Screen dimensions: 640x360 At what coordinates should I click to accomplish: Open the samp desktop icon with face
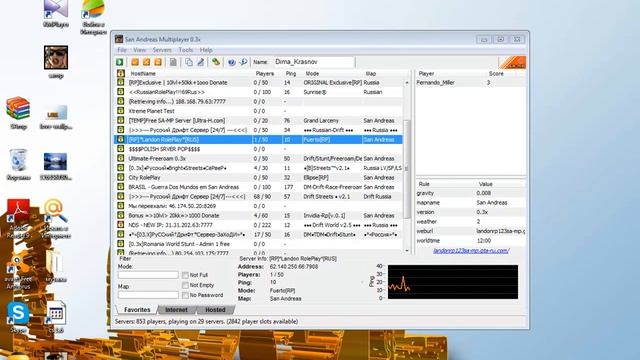coord(56,61)
